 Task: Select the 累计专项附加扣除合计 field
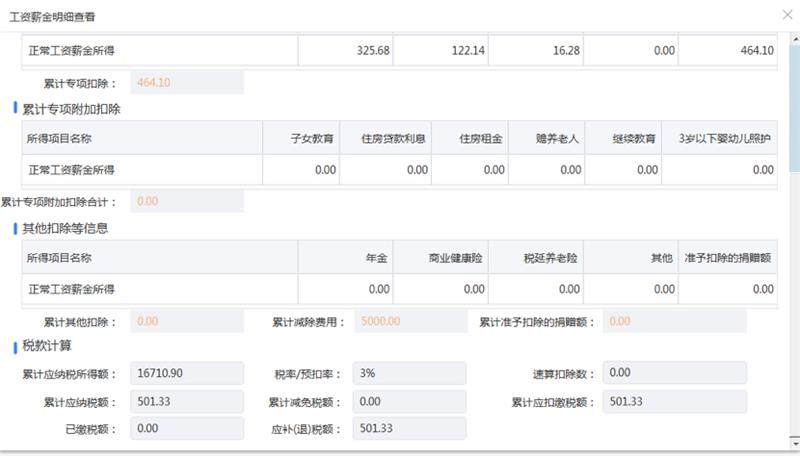(187, 201)
